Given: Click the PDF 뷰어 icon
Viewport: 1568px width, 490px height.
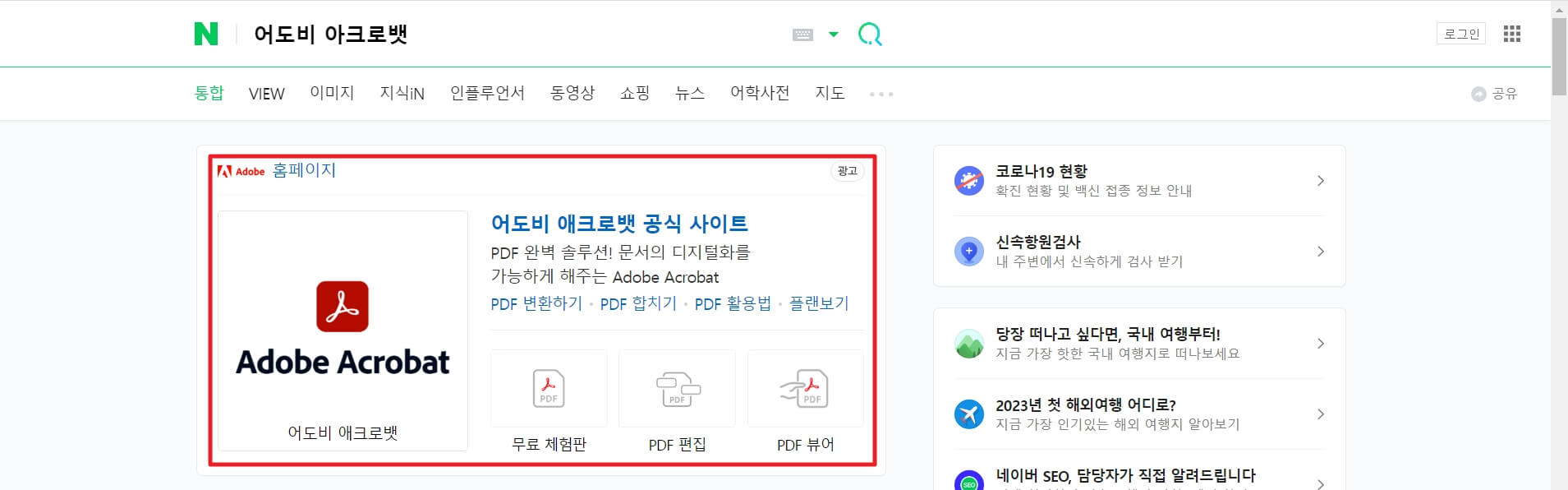Looking at the screenshot, I should pyautogui.click(x=805, y=388).
